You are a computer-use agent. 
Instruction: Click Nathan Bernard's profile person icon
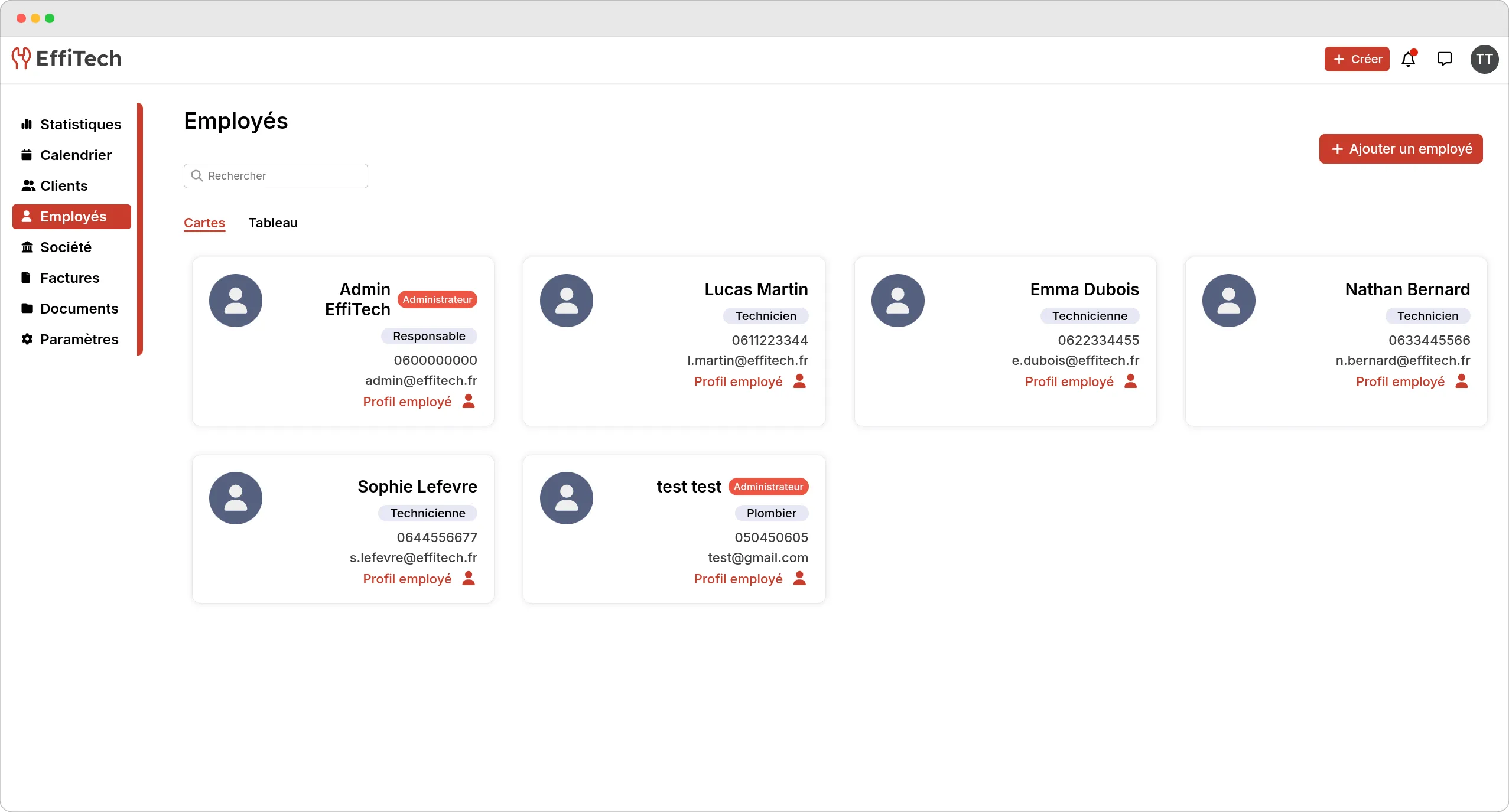(x=1462, y=381)
